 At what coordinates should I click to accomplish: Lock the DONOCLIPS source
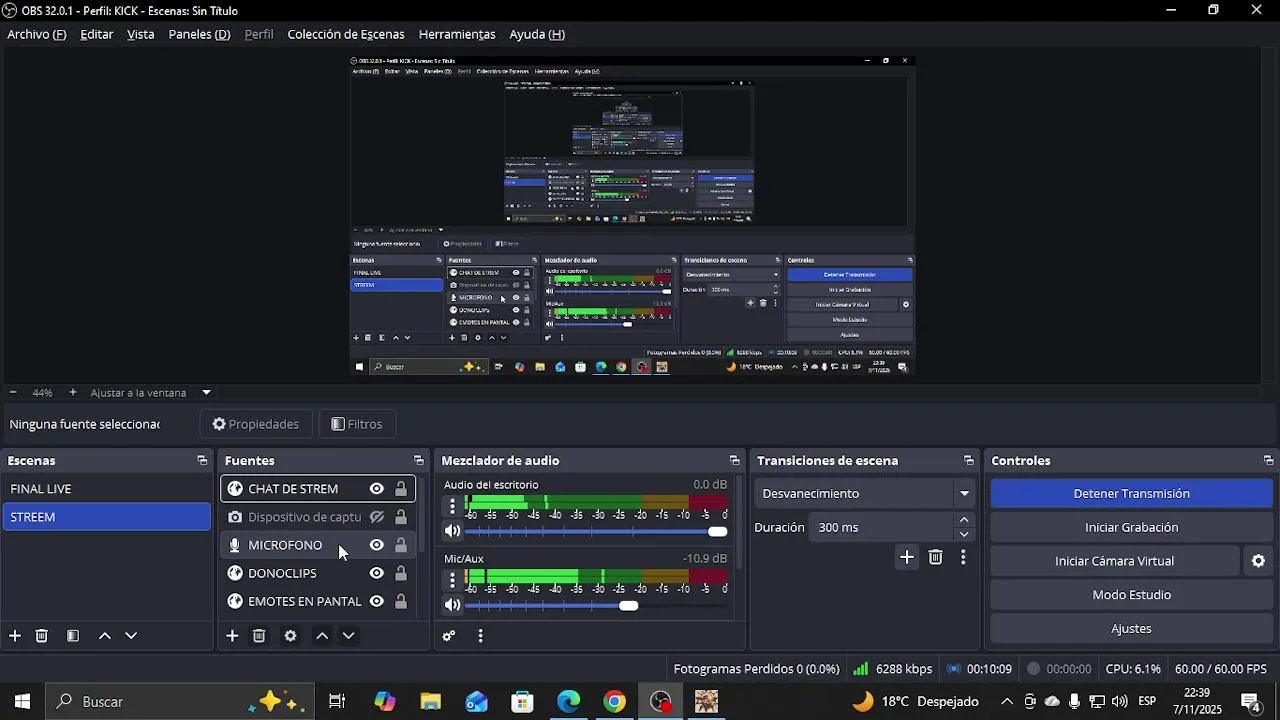(401, 573)
